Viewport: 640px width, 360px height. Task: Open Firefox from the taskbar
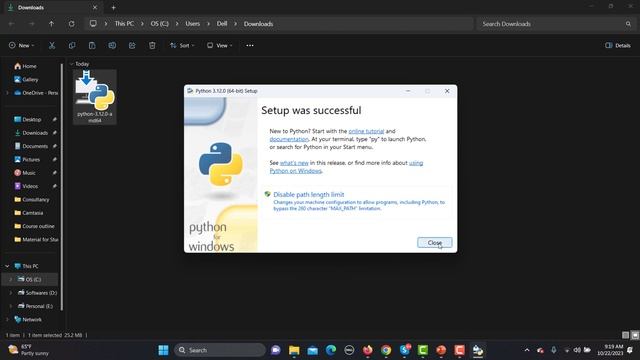[x=367, y=350]
